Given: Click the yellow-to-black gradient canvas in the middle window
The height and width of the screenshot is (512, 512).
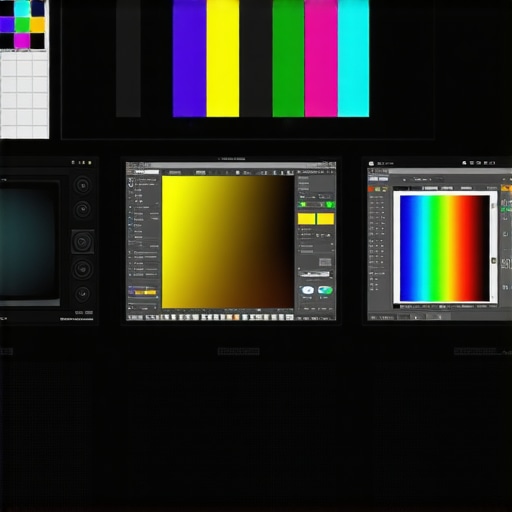Looking at the screenshot, I should 228,242.
